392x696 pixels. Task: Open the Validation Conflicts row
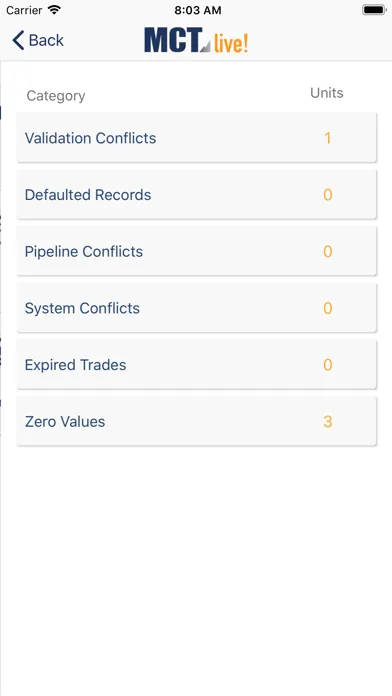click(196, 138)
